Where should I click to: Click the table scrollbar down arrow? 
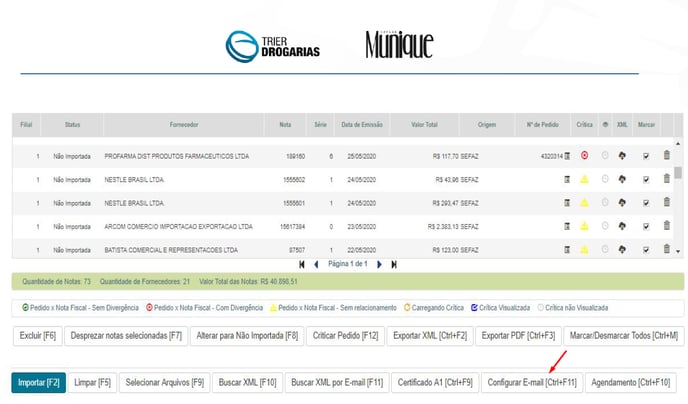click(678, 251)
